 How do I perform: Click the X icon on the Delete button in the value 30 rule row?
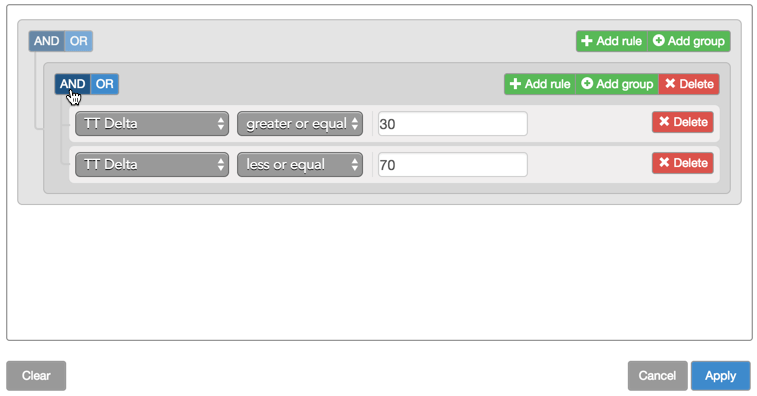tap(664, 122)
